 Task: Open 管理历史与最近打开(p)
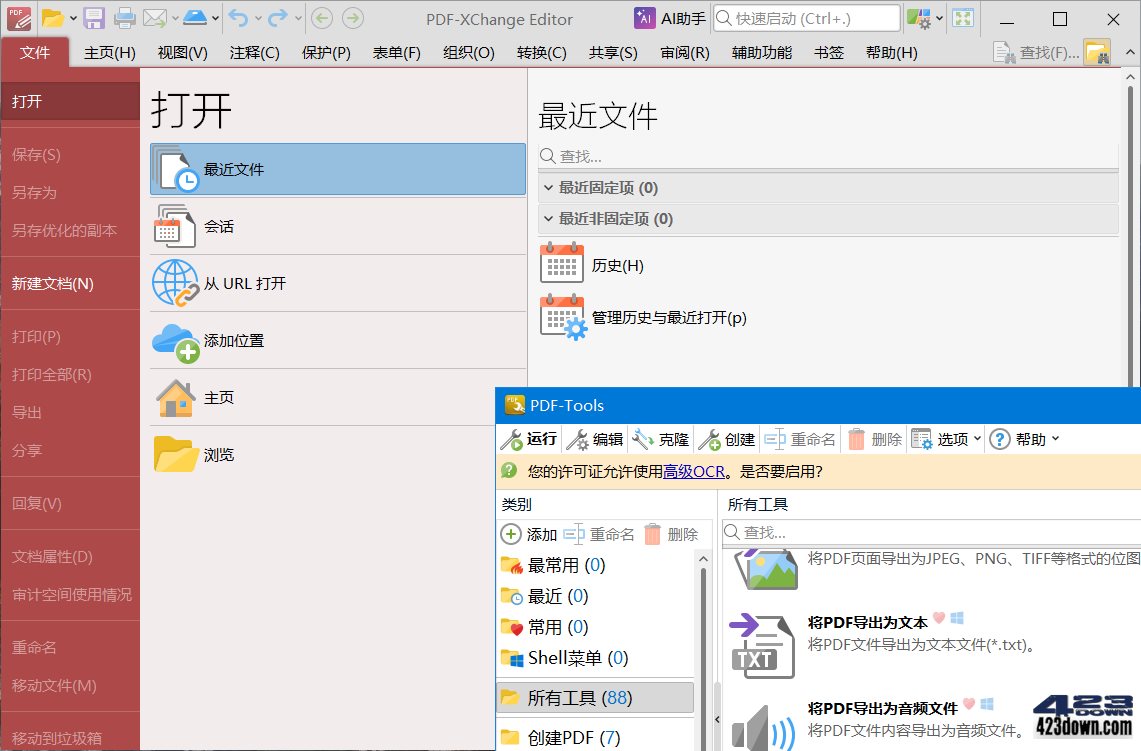coord(643,317)
